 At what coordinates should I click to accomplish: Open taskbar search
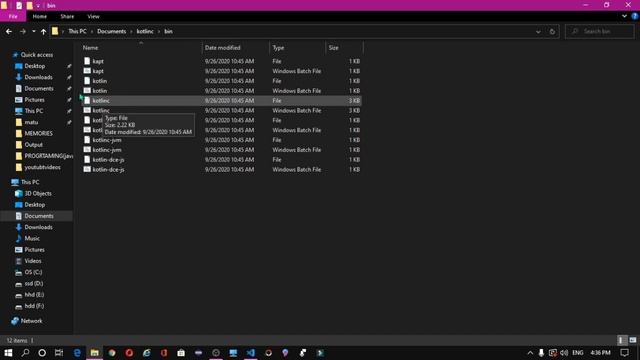coord(25,353)
